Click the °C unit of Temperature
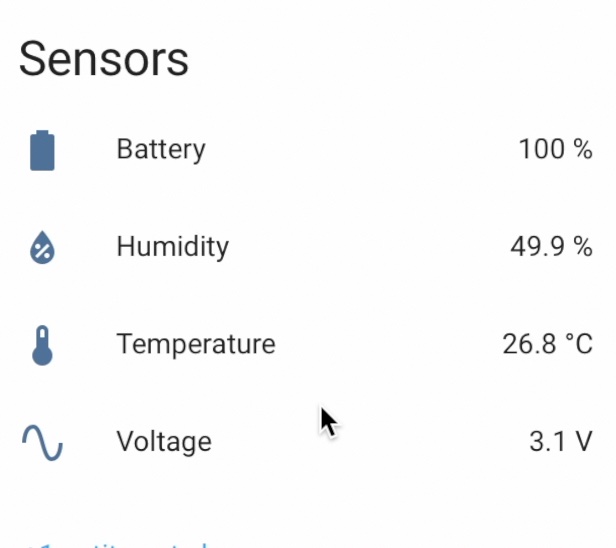616x548 pixels. [x=579, y=345]
